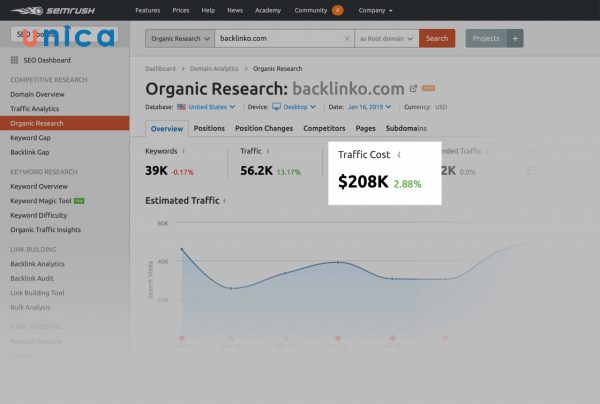The height and width of the screenshot is (404, 600).
Task: Open Backlink Analytics in sidebar
Action: click(x=38, y=264)
